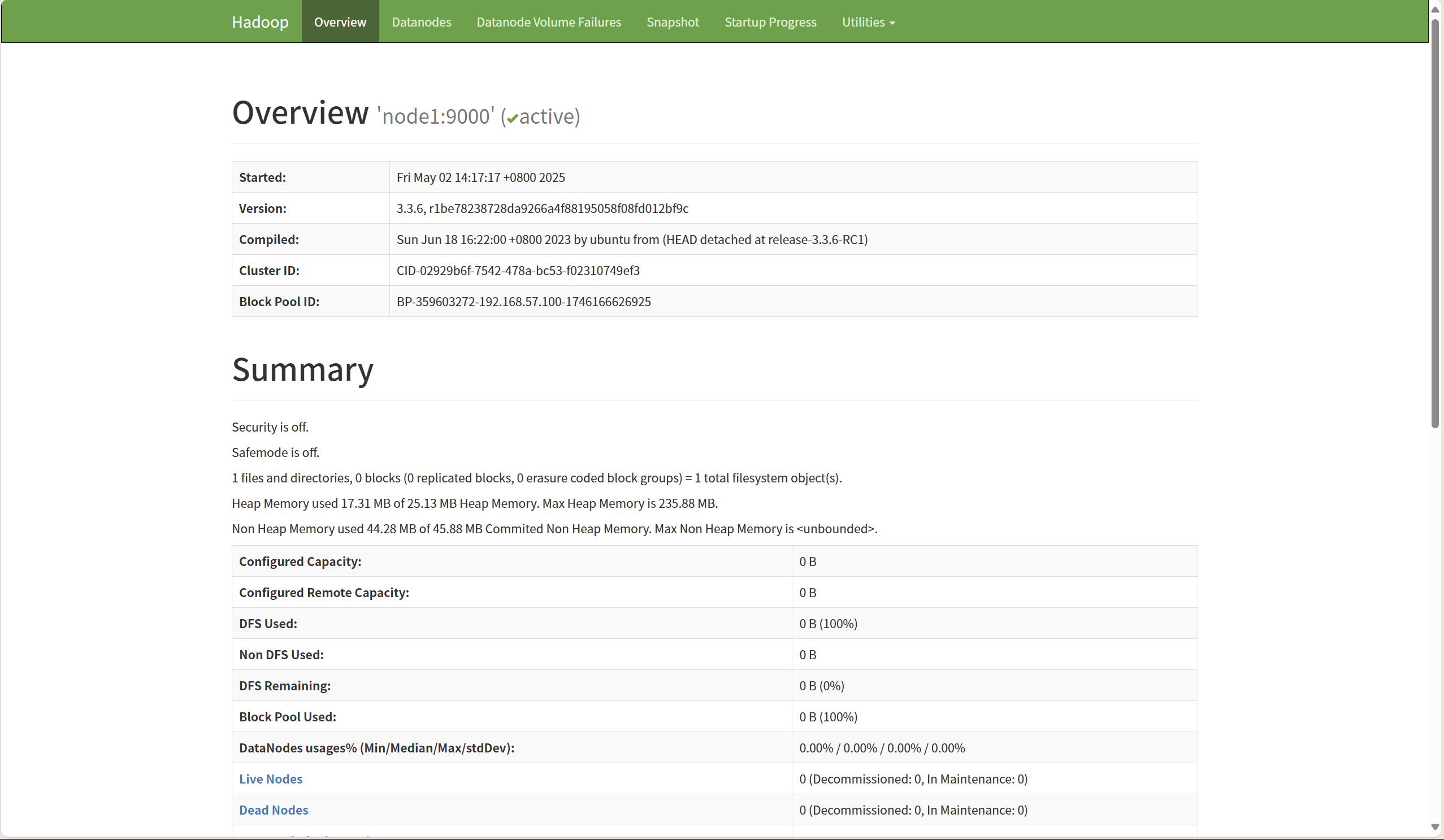
Task: Click the scrollbar down arrow
Action: tap(1435, 827)
